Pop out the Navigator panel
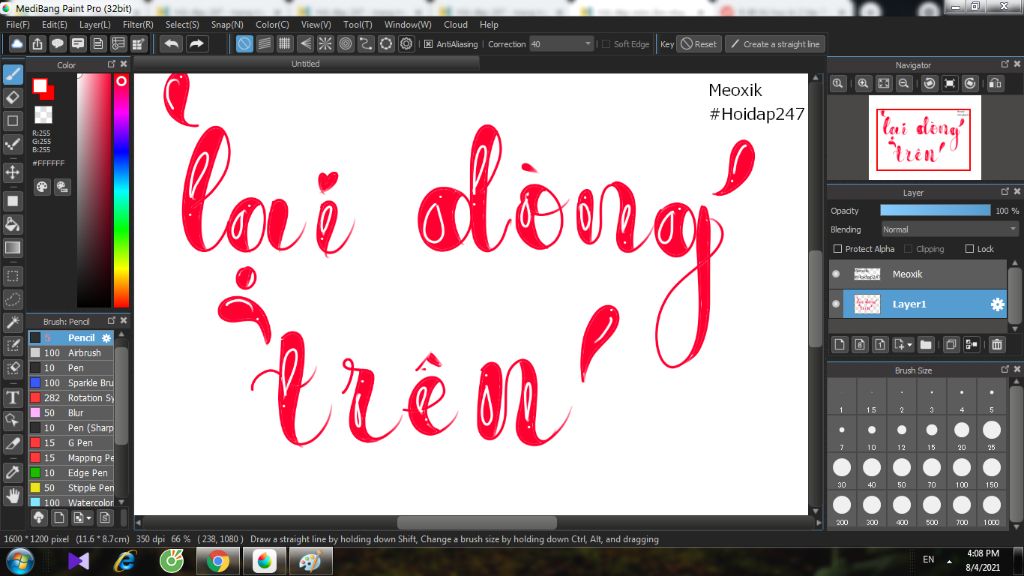 1004,65
